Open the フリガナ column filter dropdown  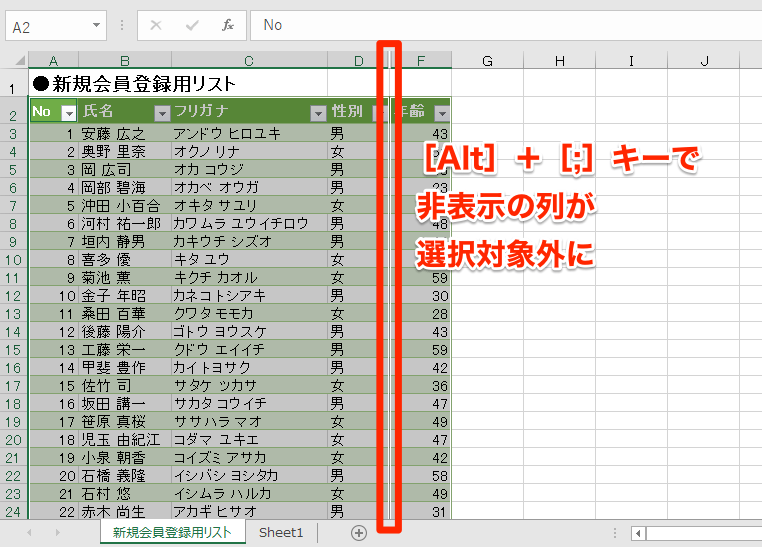click(318, 113)
